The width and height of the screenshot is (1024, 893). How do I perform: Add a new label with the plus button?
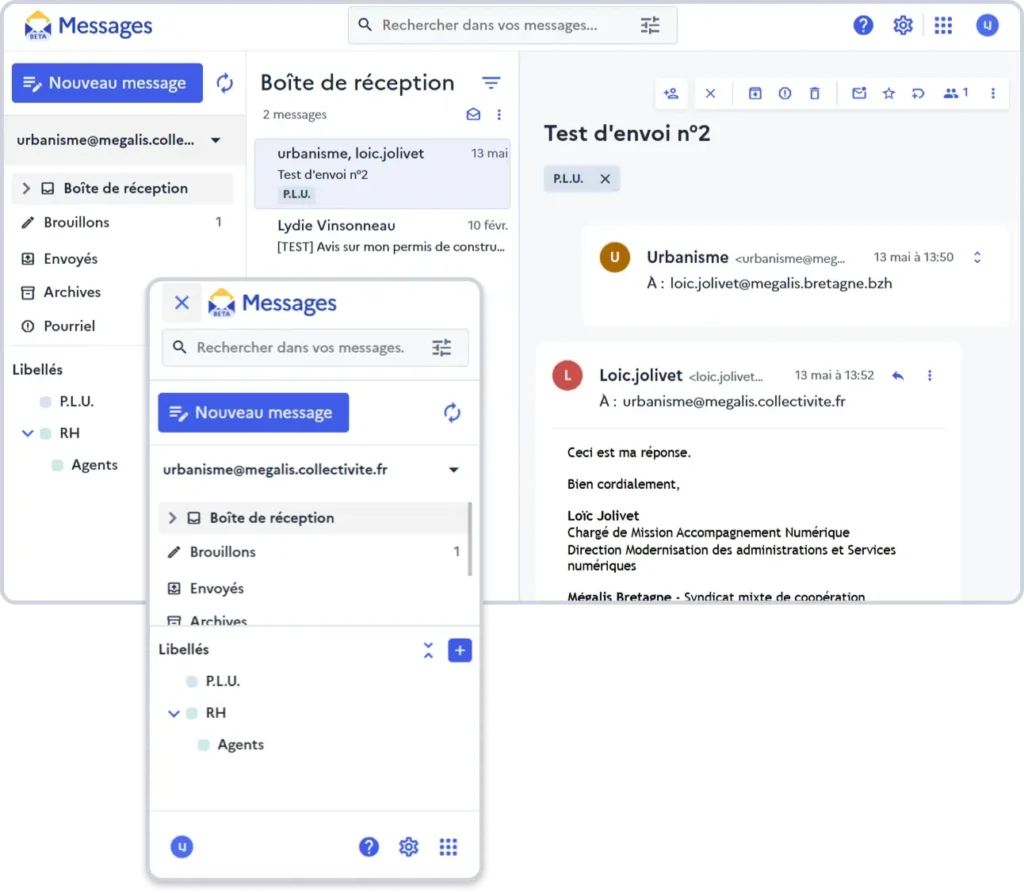(x=460, y=650)
